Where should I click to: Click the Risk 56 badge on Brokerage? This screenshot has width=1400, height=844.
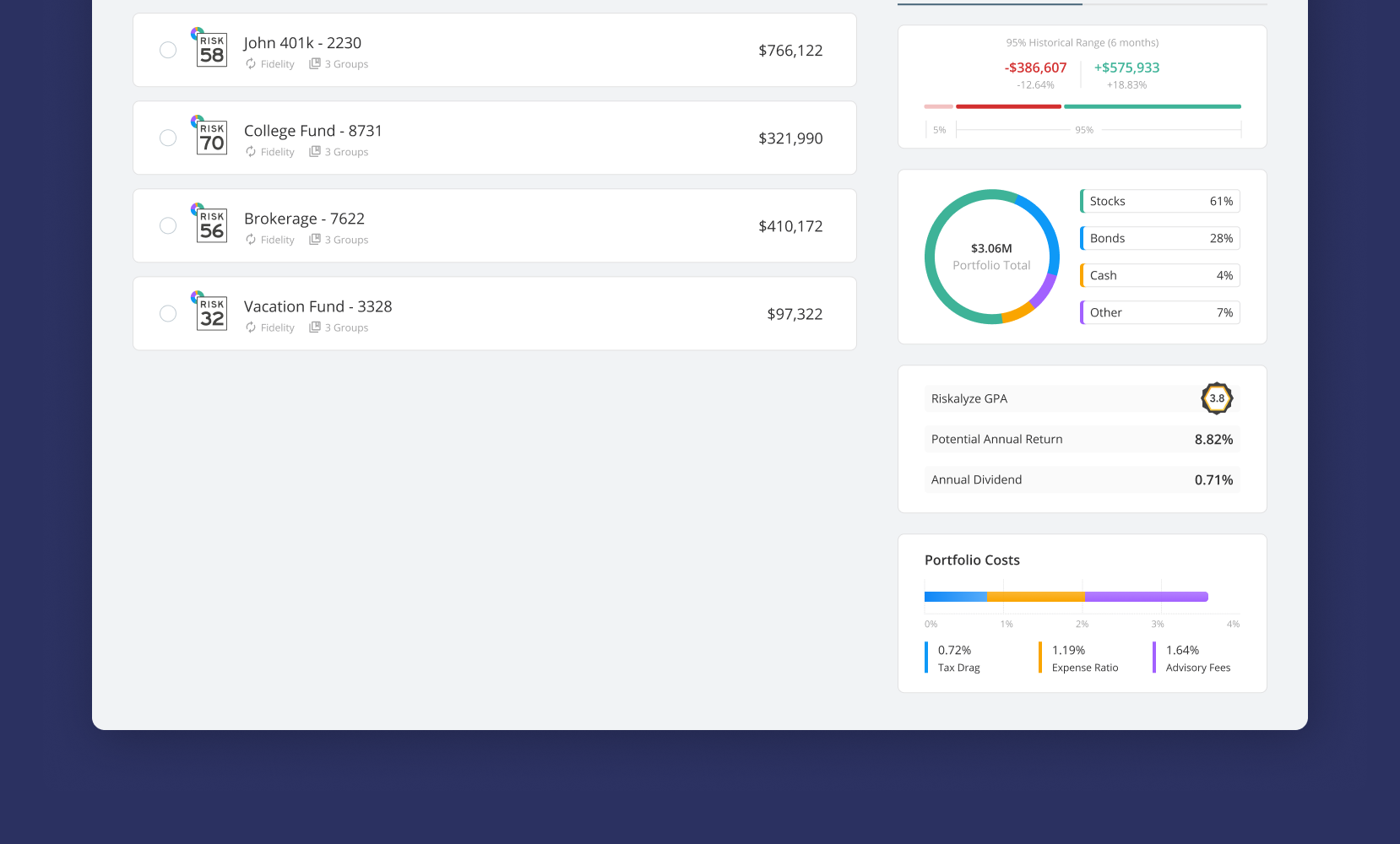[x=210, y=225]
